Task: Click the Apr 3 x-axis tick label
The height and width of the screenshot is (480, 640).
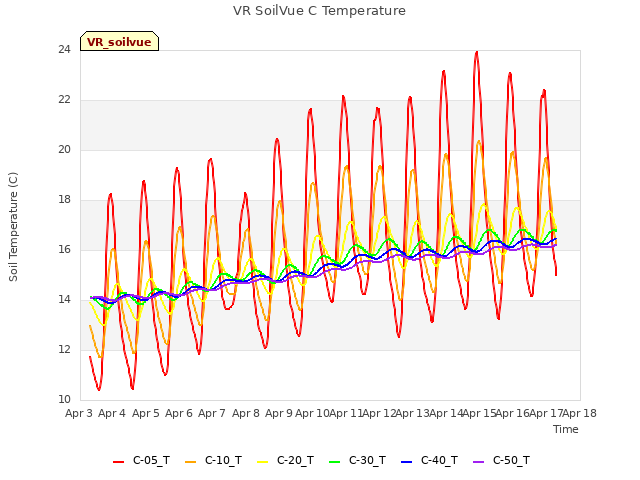Action: 79,413
